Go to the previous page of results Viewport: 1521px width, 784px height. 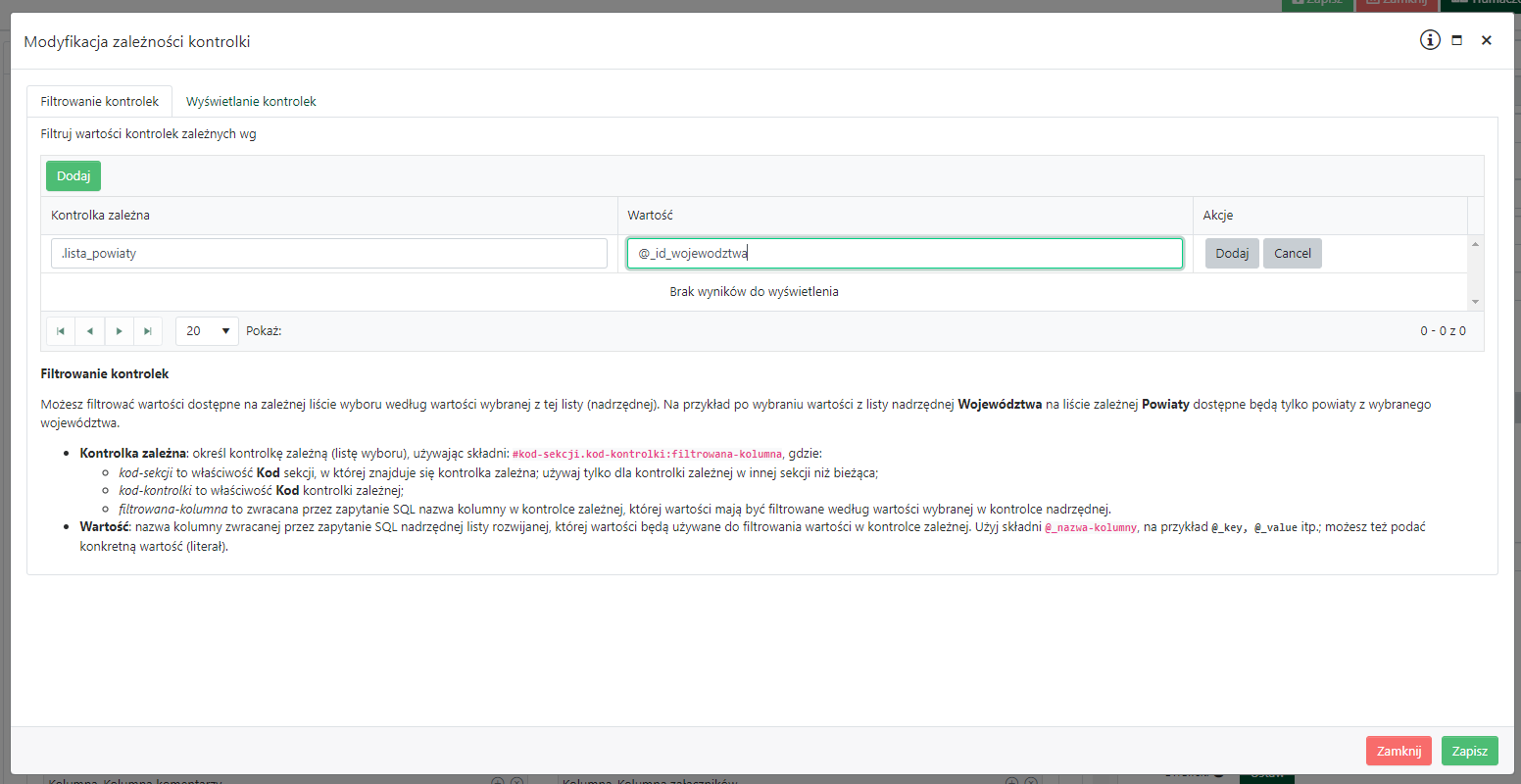(89, 331)
